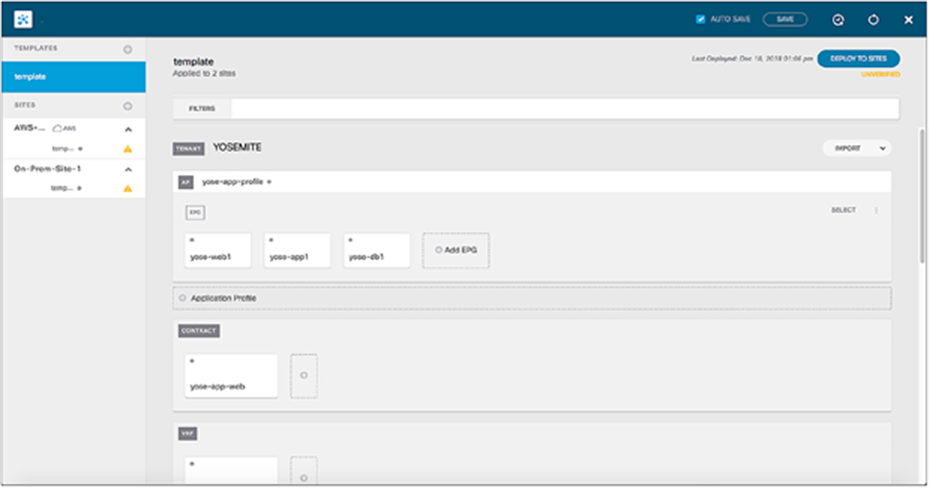Close the template editor with X
The width and height of the screenshot is (929, 488).
[908, 20]
